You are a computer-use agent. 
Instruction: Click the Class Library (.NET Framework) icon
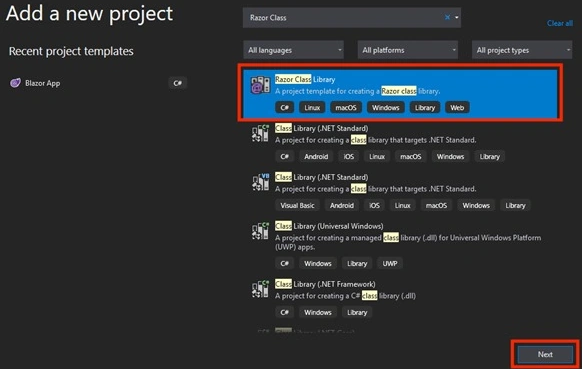[260, 289]
